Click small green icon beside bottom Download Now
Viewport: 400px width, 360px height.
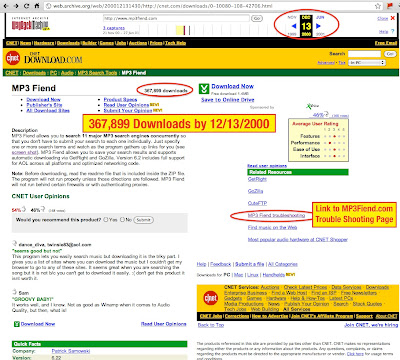(x=17, y=324)
